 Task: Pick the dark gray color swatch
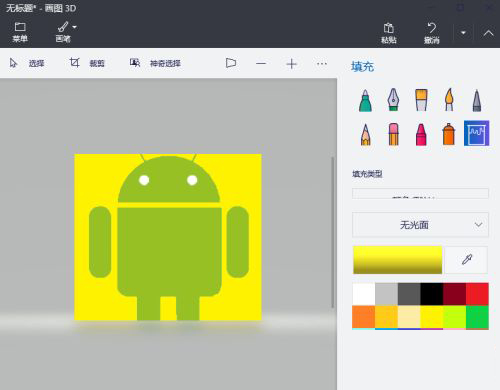pyautogui.click(x=409, y=294)
